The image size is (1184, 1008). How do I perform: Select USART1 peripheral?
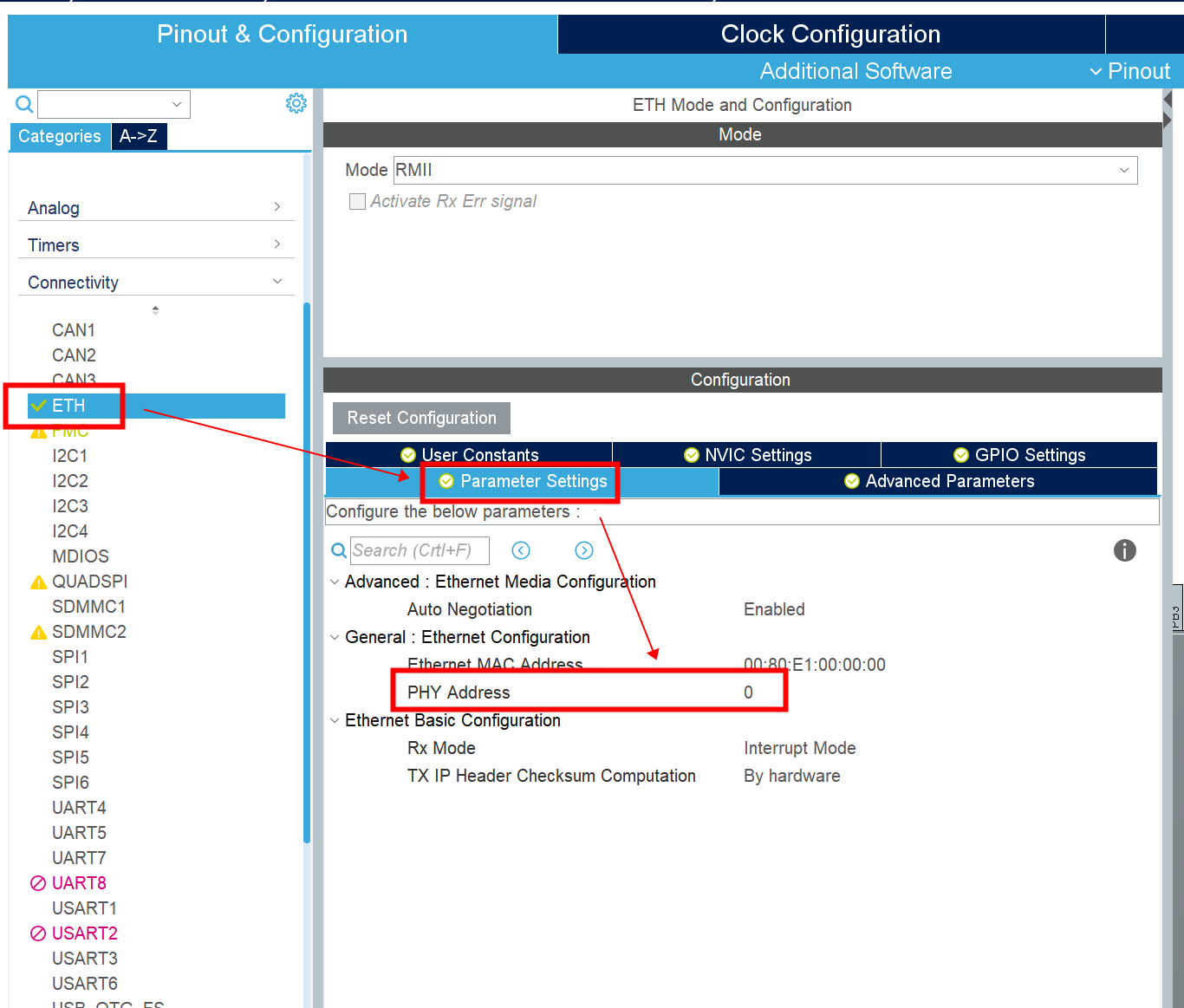[x=84, y=908]
